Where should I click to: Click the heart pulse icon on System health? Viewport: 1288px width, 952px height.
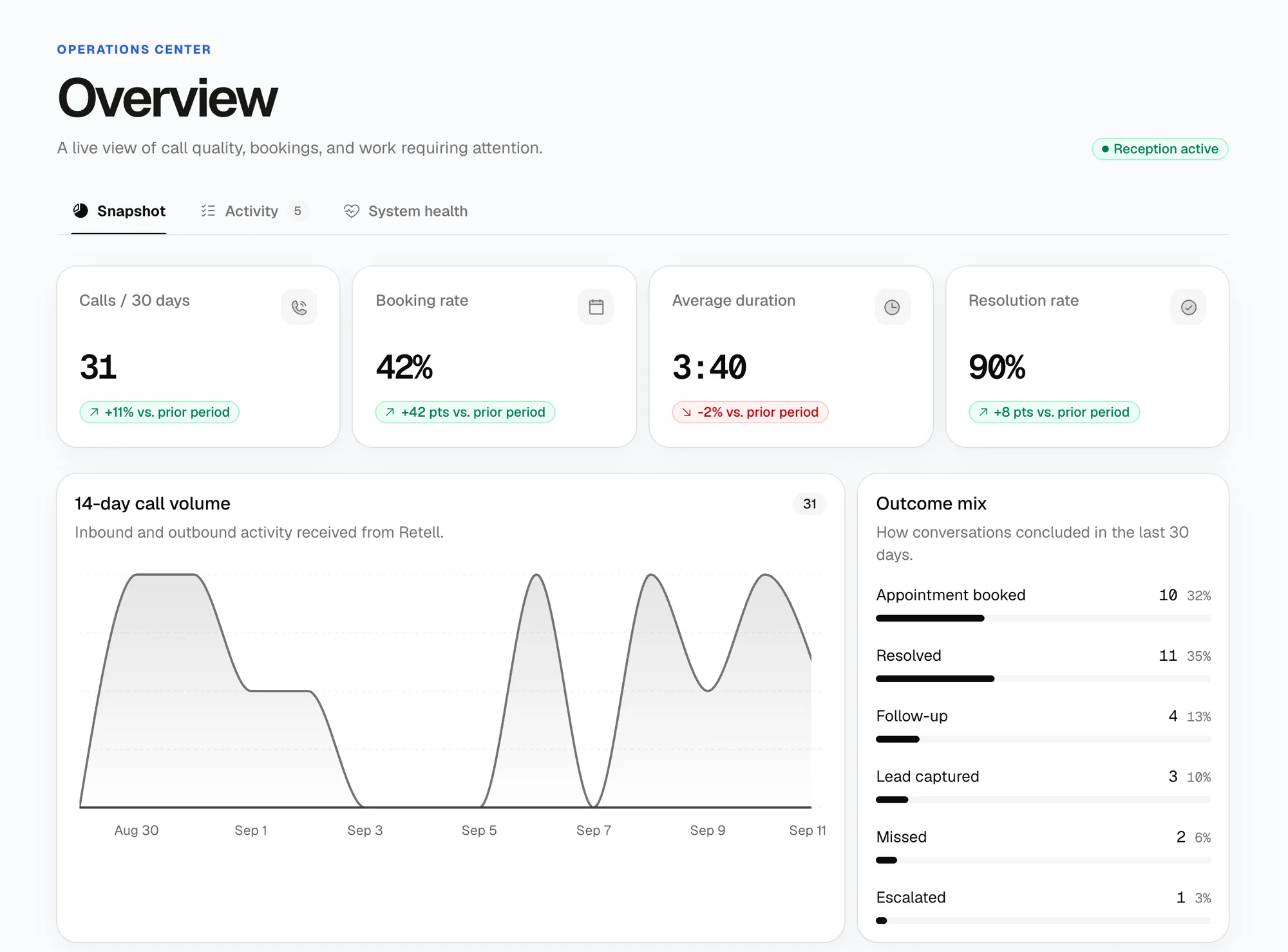click(x=351, y=211)
